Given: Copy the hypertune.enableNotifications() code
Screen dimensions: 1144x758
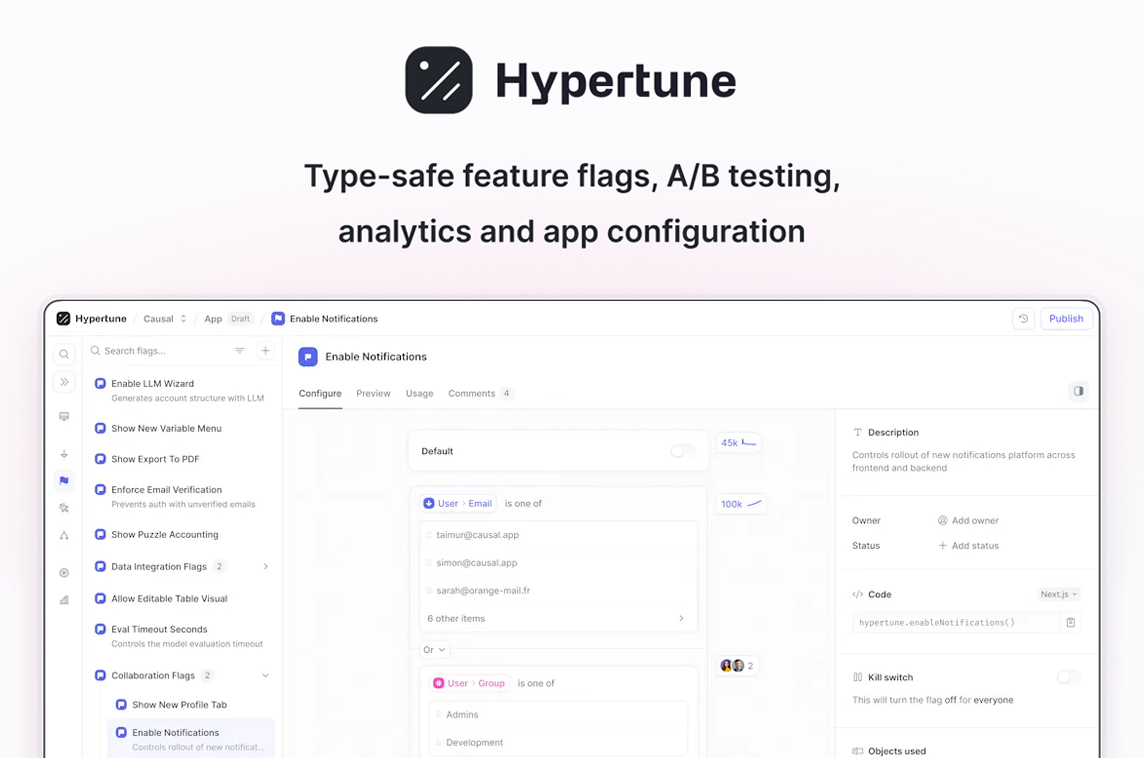Looking at the screenshot, I should point(1070,622).
